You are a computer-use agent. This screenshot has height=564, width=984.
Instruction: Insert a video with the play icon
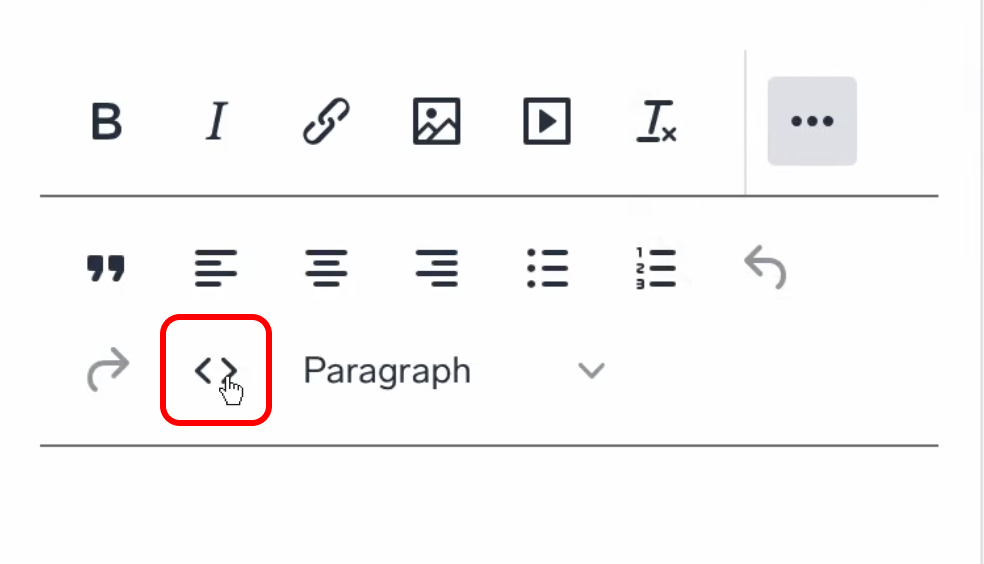(547, 122)
